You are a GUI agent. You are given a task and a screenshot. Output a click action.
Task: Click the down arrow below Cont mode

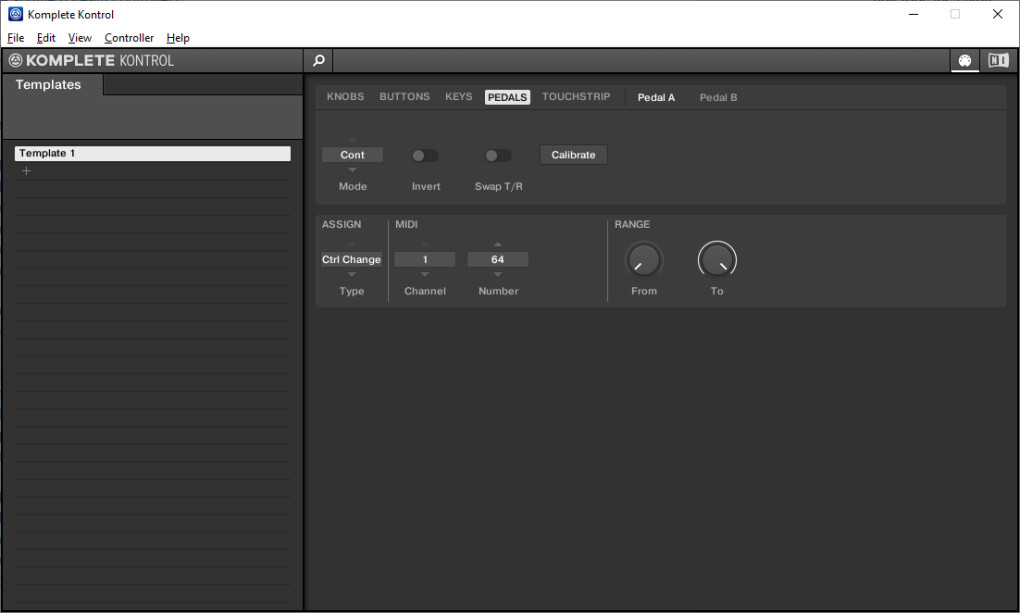(353, 170)
